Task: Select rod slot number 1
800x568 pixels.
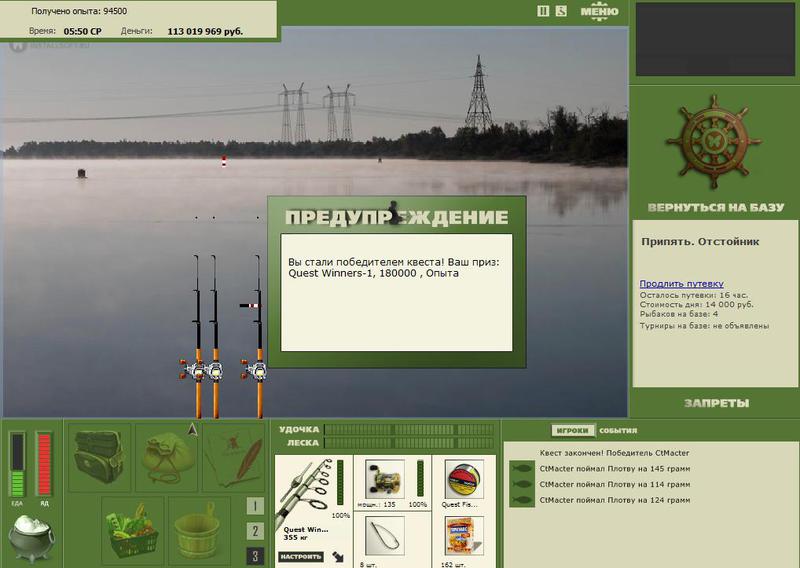Action: click(x=255, y=506)
